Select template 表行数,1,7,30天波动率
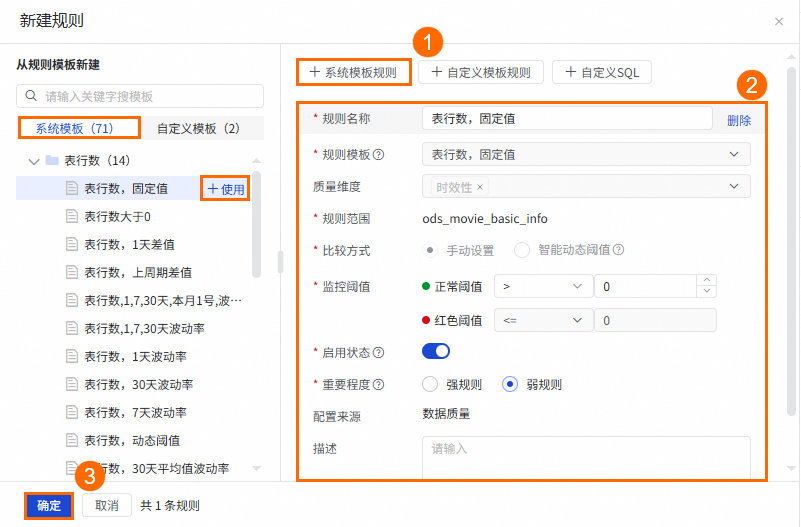 [144, 328]
